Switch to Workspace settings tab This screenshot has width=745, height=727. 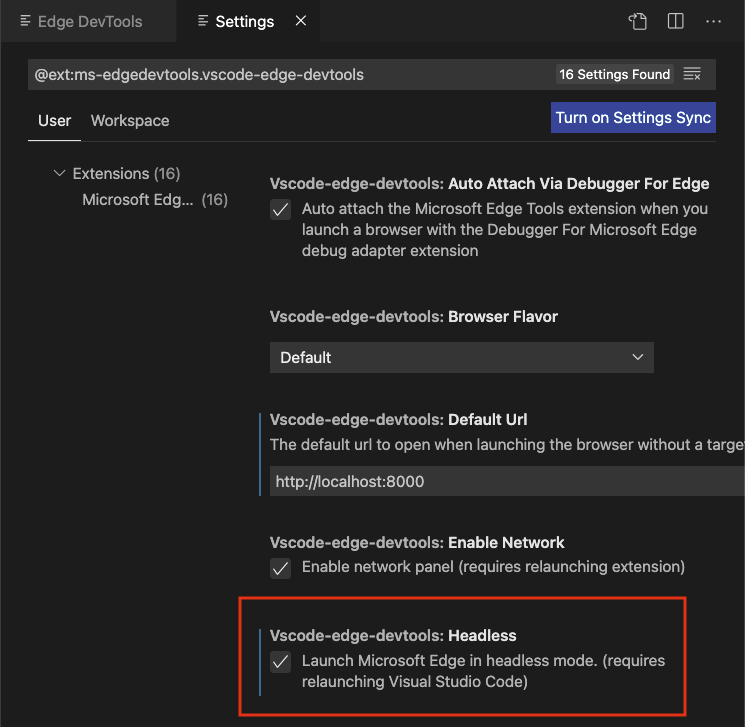[x=130, y=121]
